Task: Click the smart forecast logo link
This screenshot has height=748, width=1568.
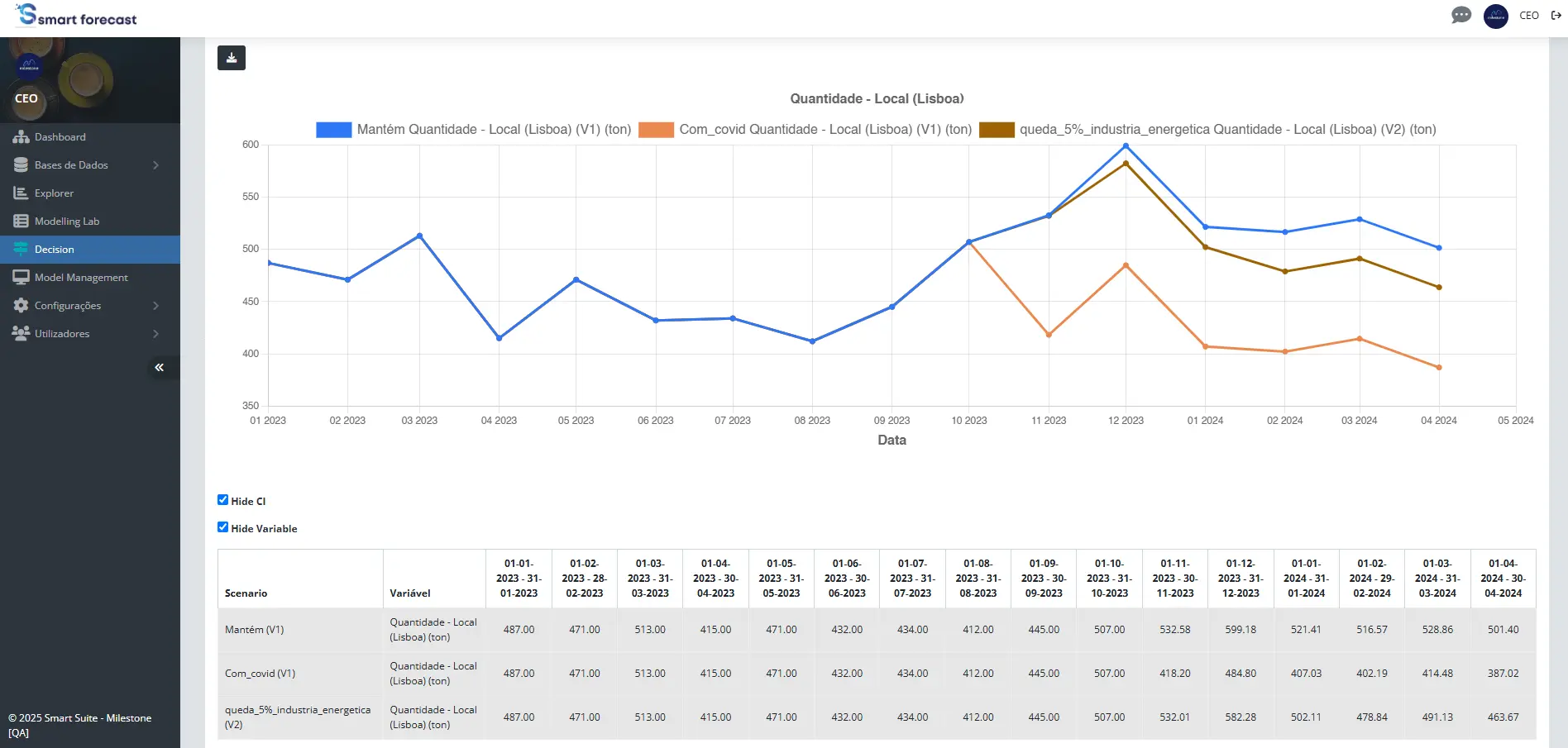Action: [77, 16]
